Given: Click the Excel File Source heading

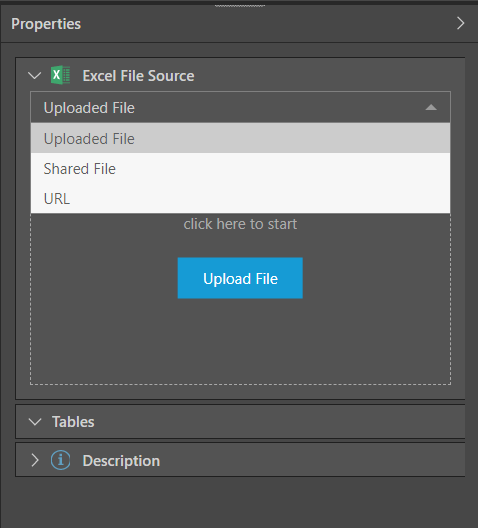Looking at the screenshot, I should [x=138, y=76].
